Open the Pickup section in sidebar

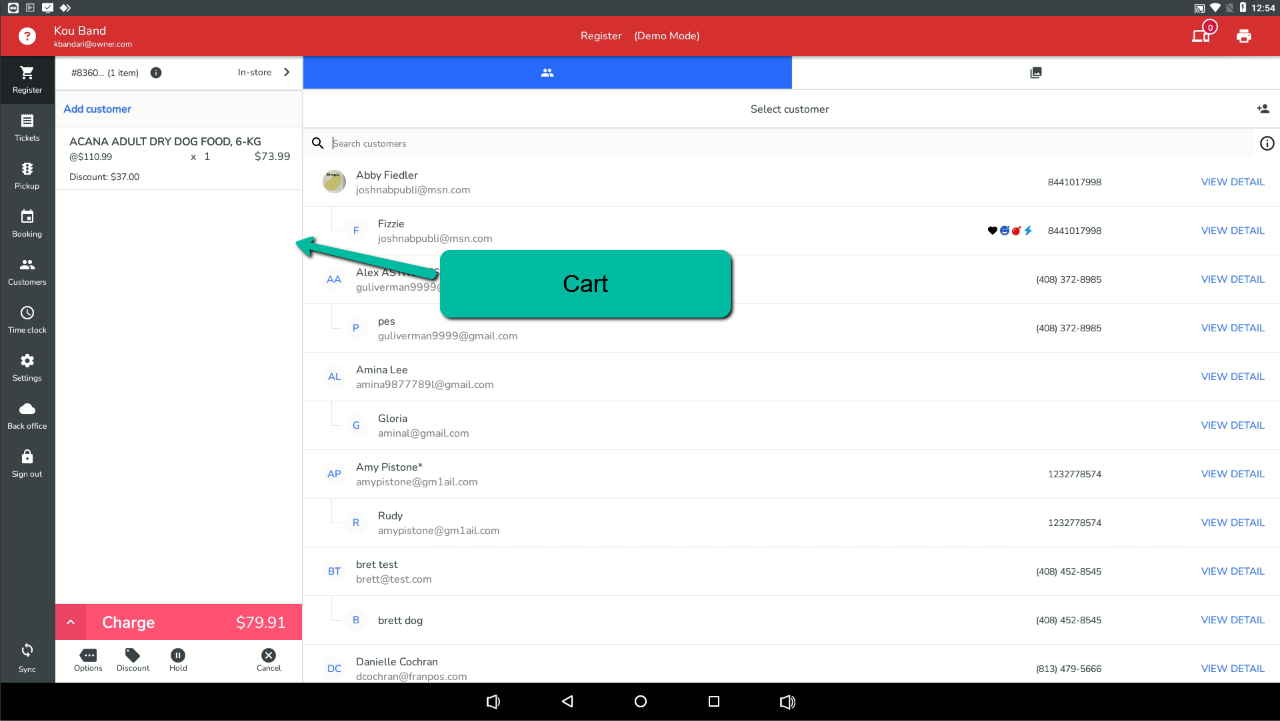click(27, 175)
